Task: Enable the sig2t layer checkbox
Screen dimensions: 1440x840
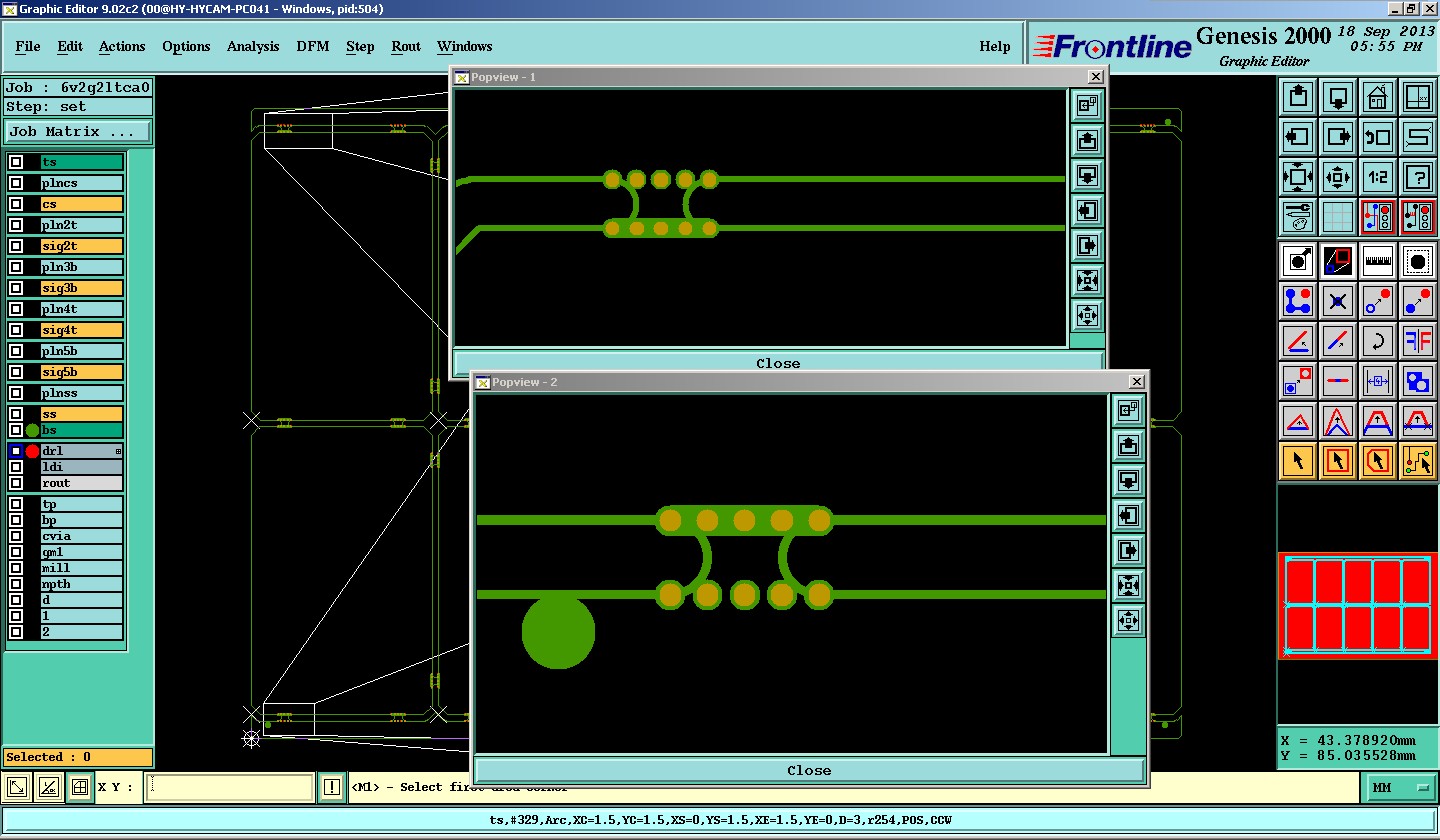Action: [16, 246]
